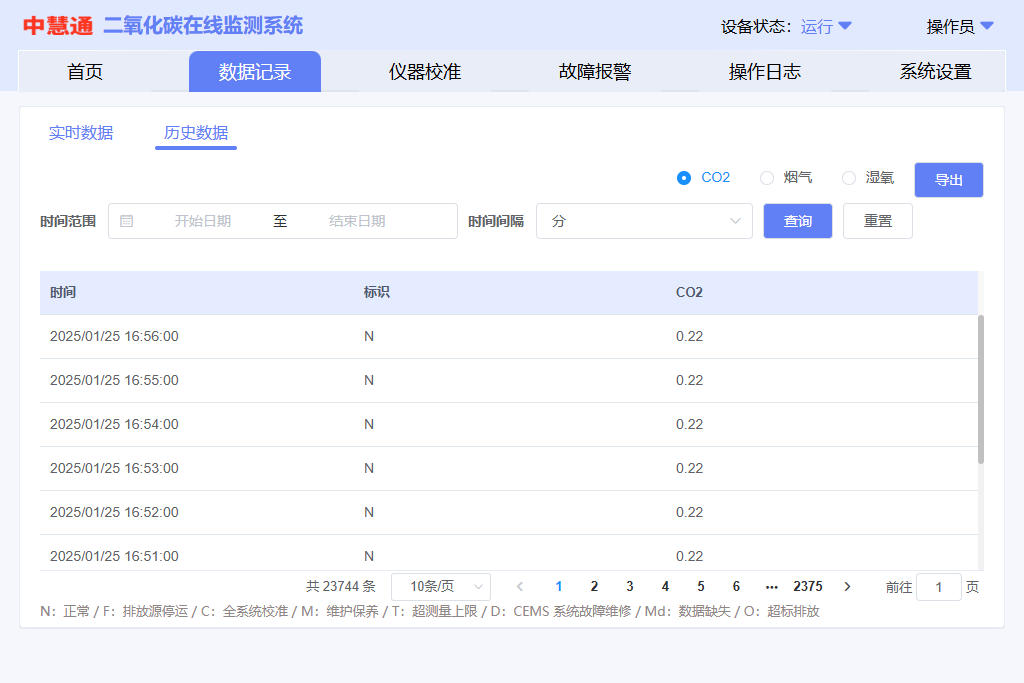Open the 10条/页 page size dropdown
The width and height of the screenshot is (1024, 683).
click(x=441, y=586)
